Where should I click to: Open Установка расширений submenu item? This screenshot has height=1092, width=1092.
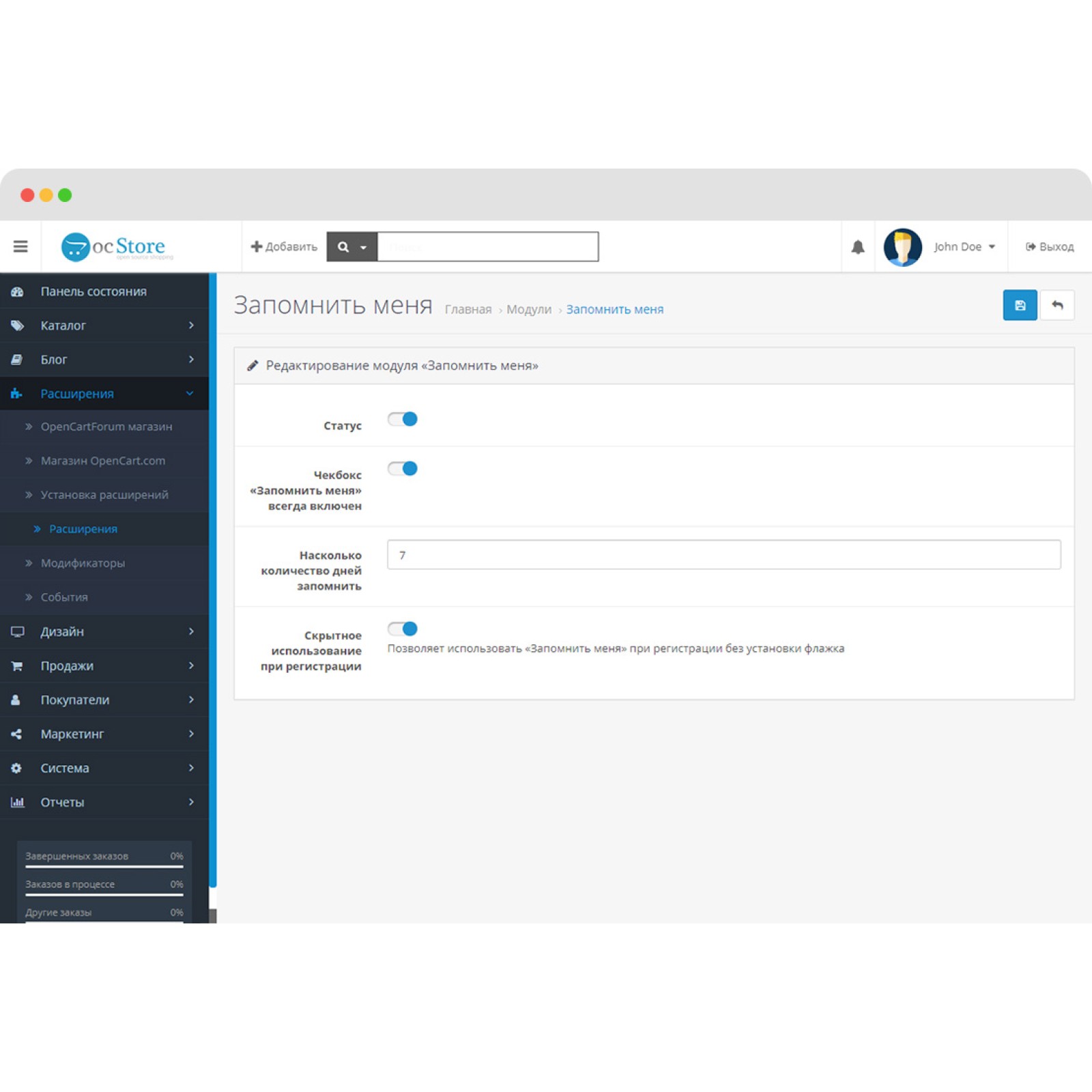click(x=104, y=495)
